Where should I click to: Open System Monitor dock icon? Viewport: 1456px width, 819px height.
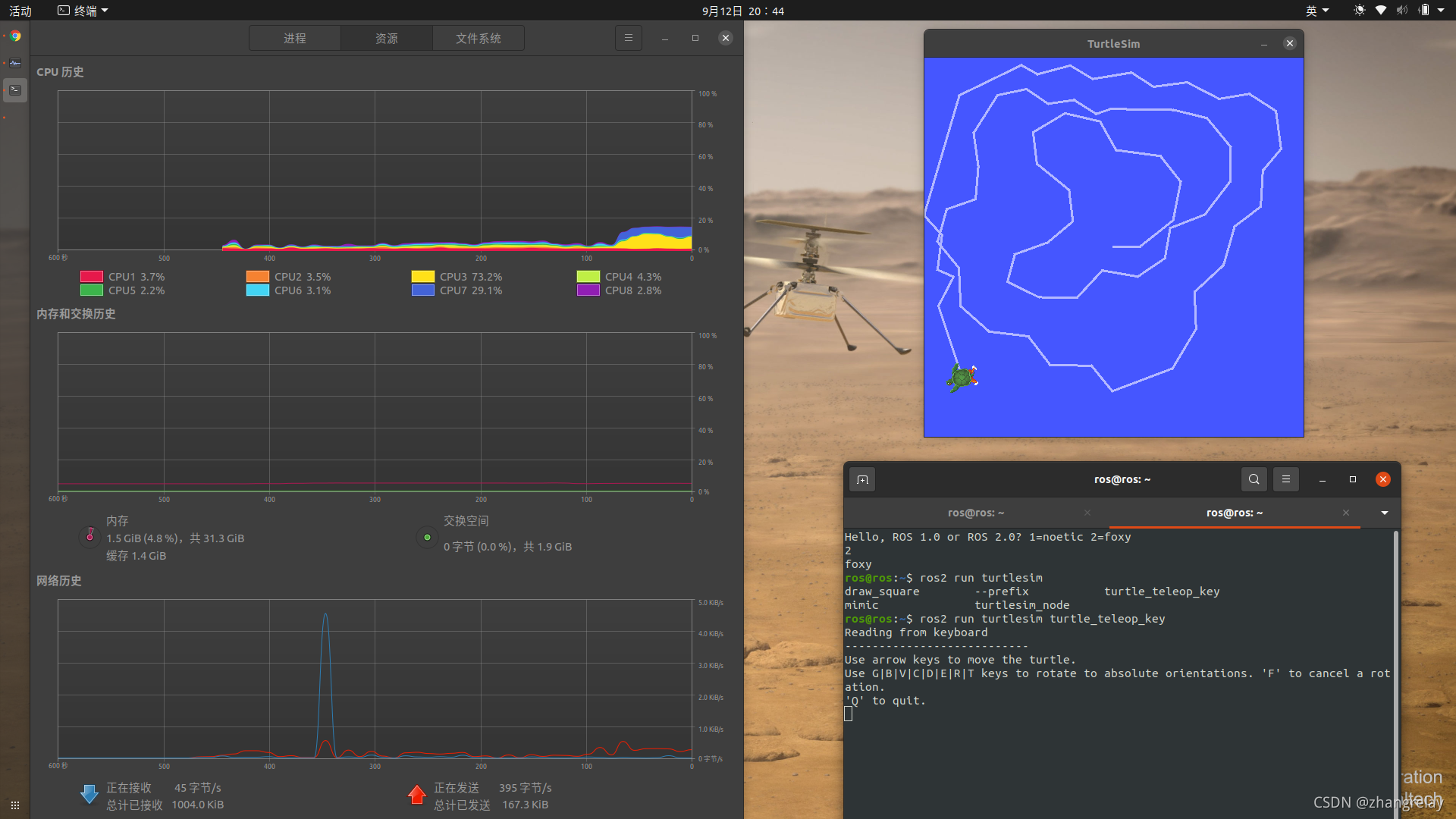coord(15,63)
